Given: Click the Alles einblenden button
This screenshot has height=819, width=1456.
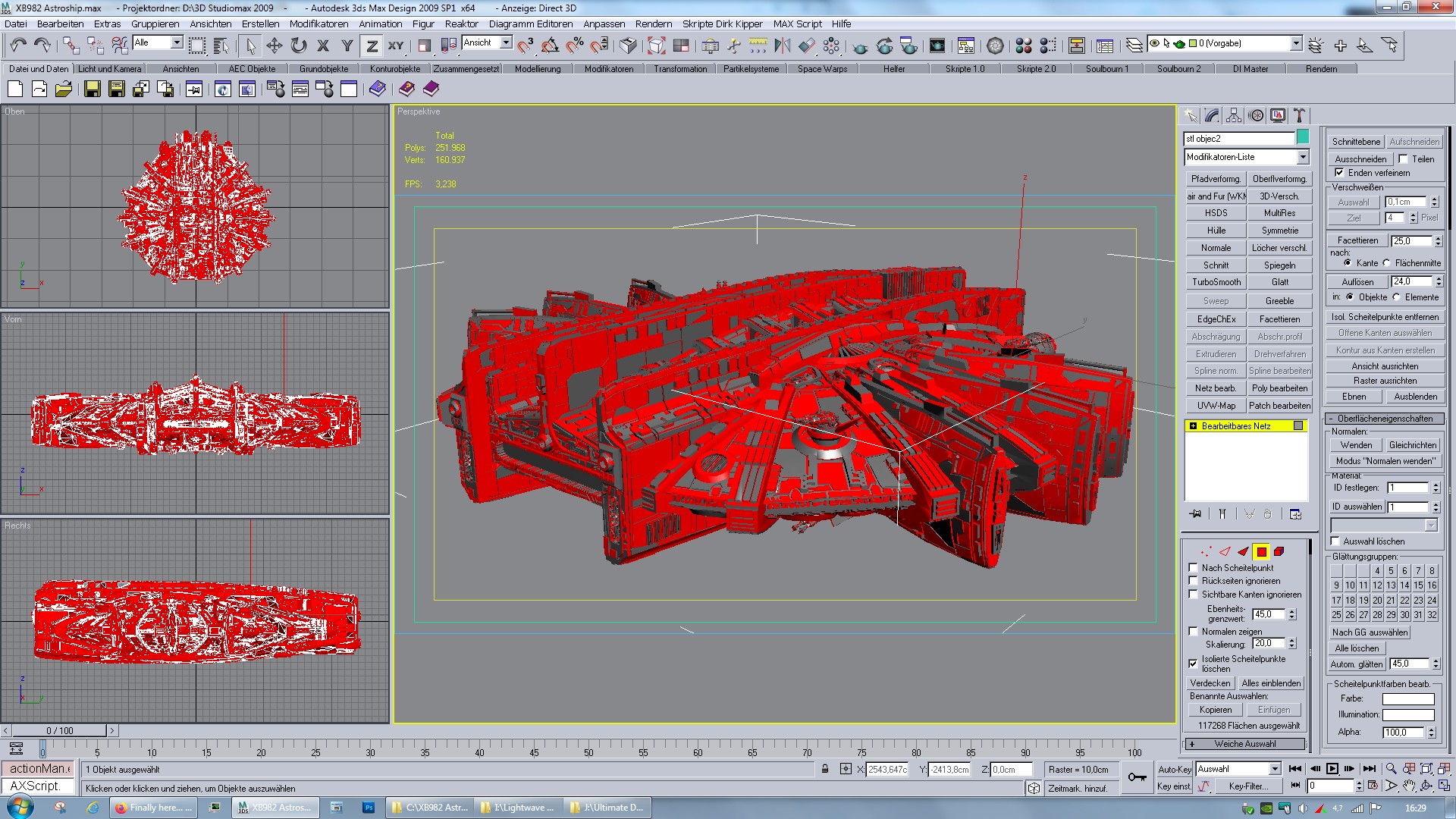Looking at the screenshot, I should pos(1271,683).
